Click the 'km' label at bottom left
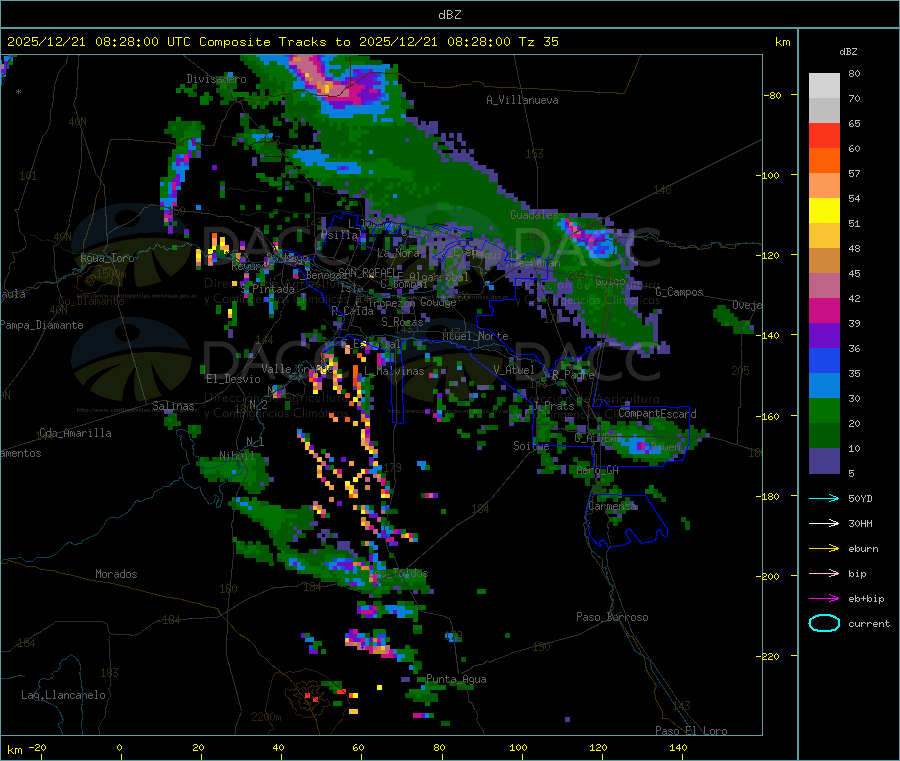Screen dimensions: 900x761 pyautogui.click(x=14, y=750)
